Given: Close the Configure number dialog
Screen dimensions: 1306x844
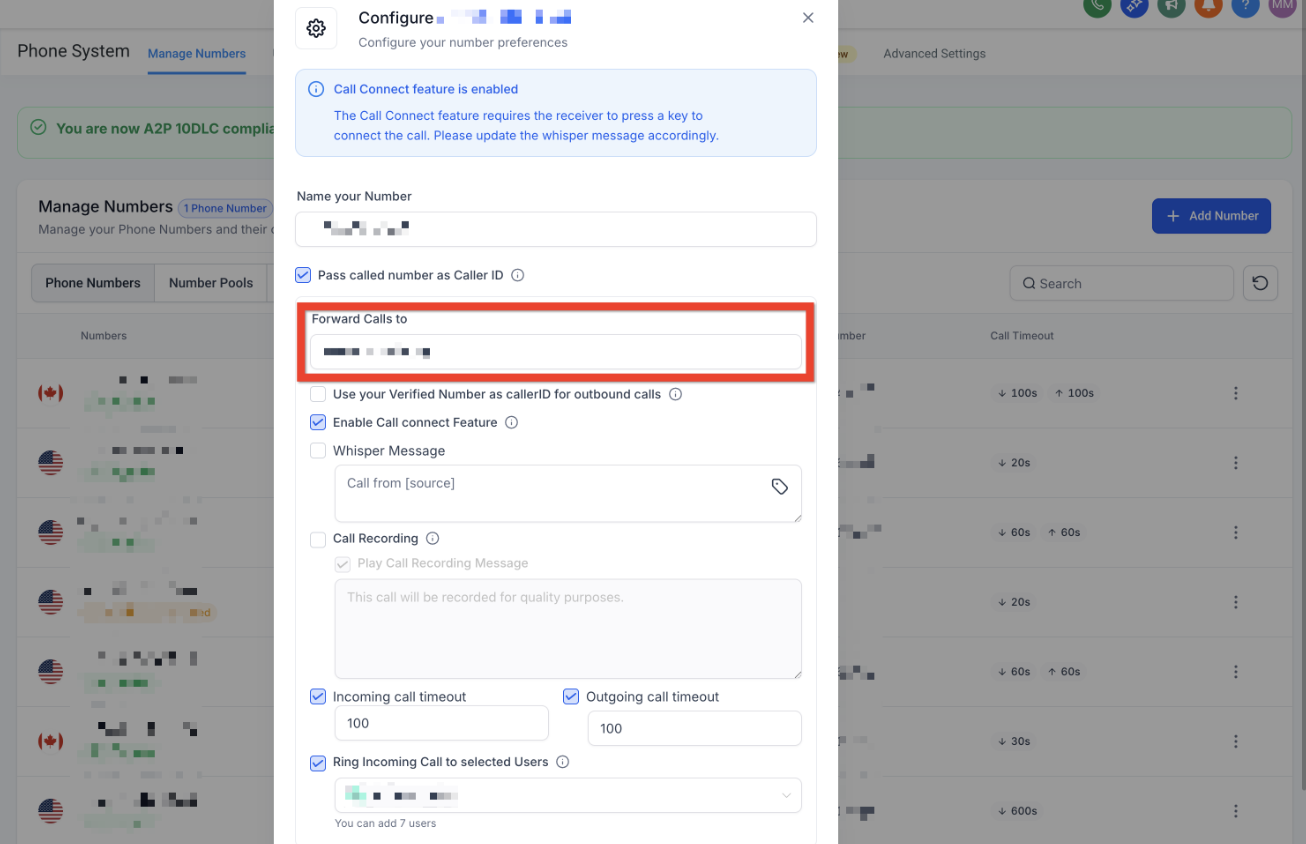Looking at the screenshot, I should click(x=808, y=18).
